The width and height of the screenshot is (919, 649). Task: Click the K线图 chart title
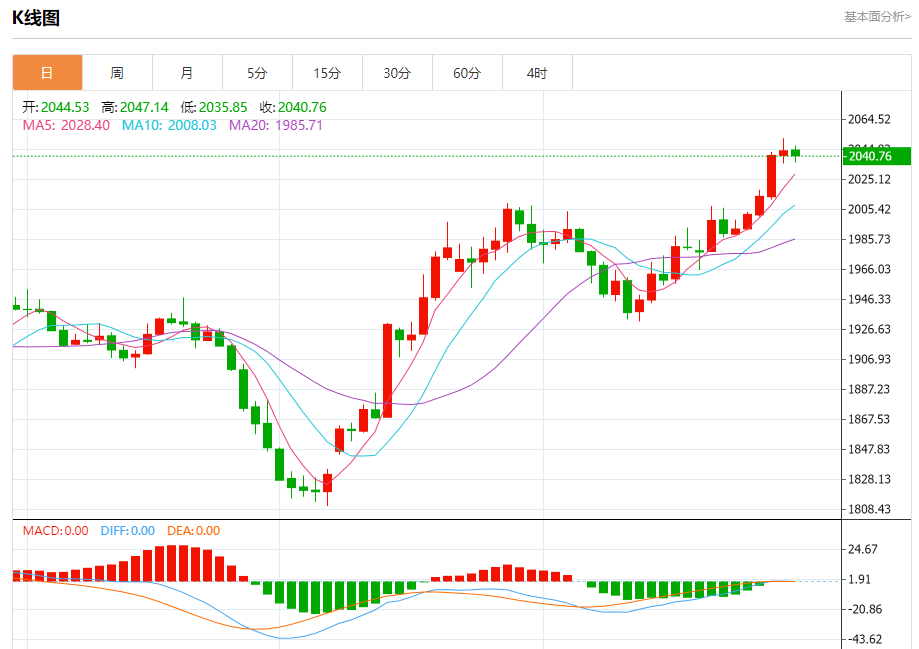tap(36, 18)
